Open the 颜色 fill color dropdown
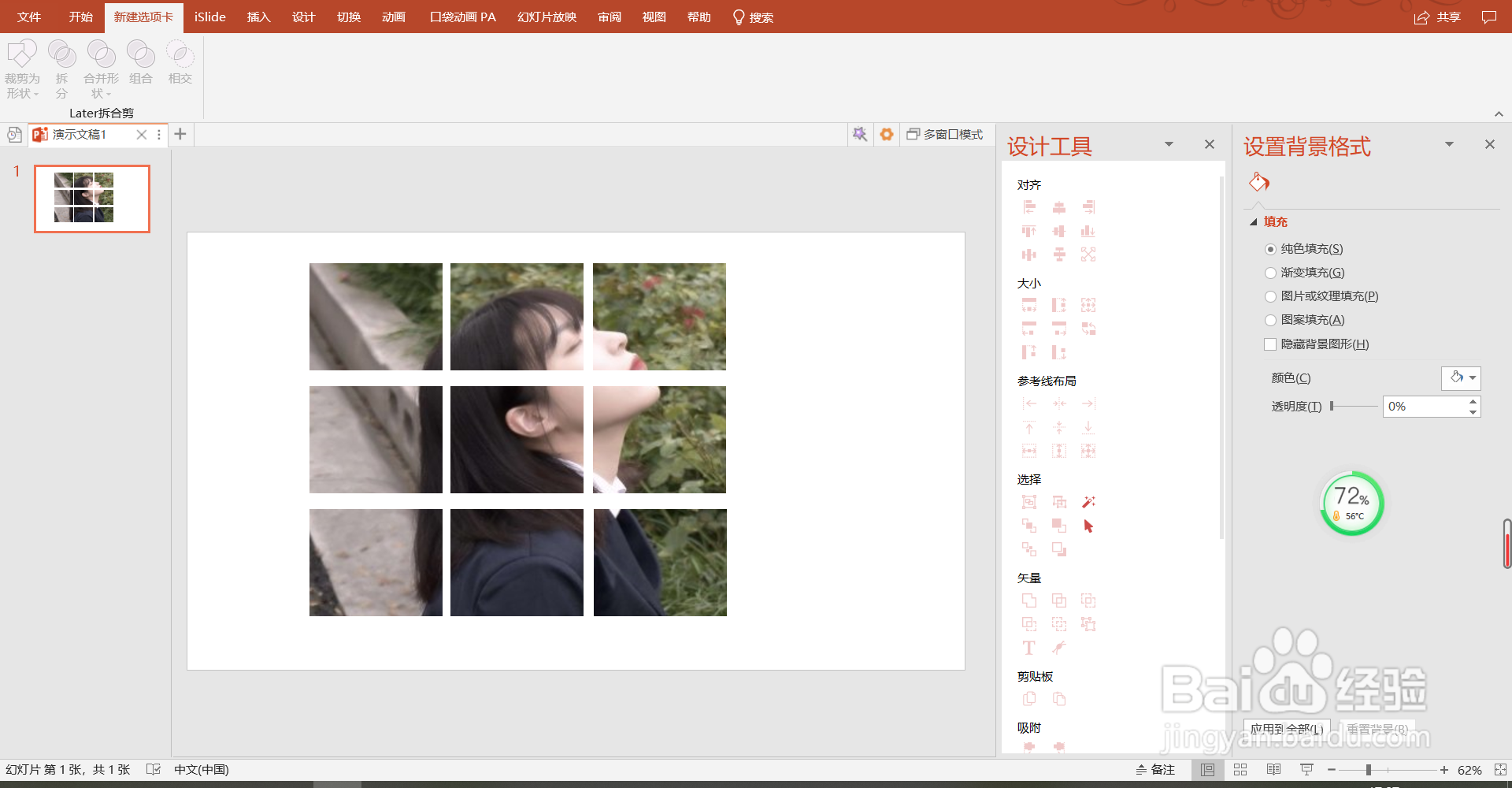The image size is (1512, 788). (1461, 378)
